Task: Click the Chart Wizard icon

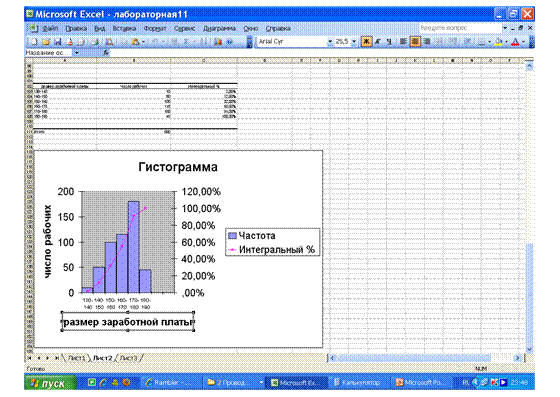Action: click(x=218, y=42)
